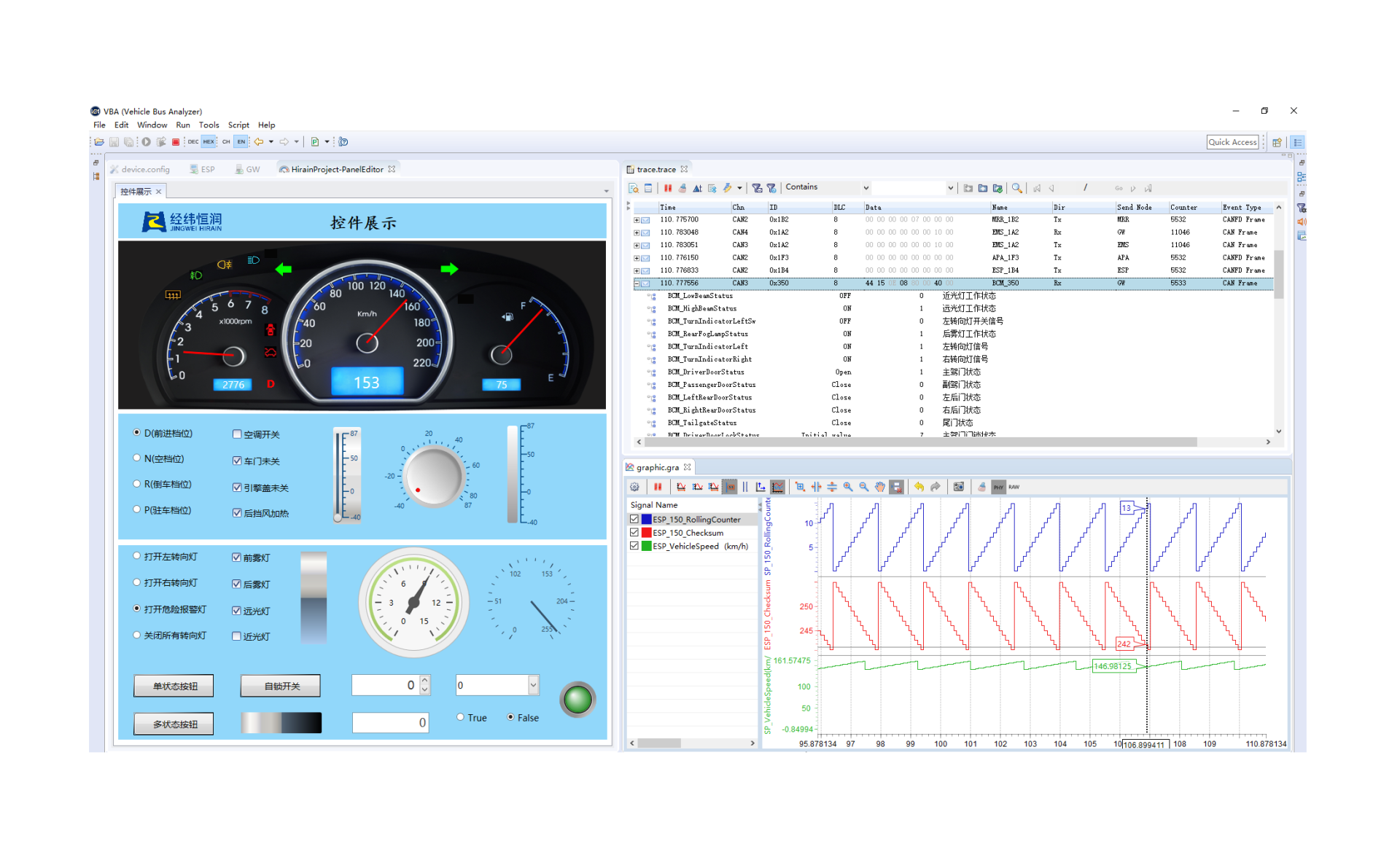The width and height of the screenshot is (1400, 868).
Task: Select P(驻车档位) radio button
Action: 136,509
